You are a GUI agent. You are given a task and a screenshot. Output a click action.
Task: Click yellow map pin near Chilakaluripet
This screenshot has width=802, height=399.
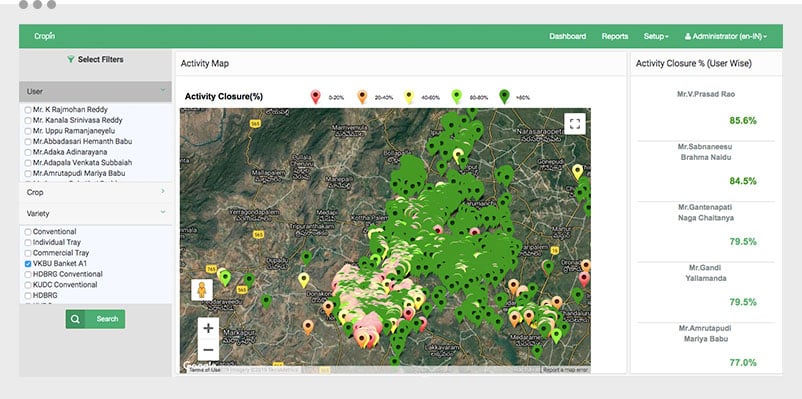(x=577, y=171)
